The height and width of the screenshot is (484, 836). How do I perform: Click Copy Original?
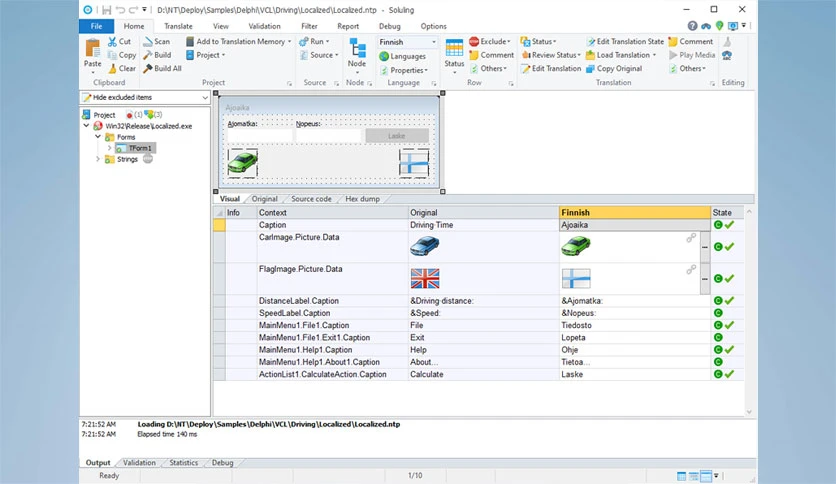[x=614, y=68]
